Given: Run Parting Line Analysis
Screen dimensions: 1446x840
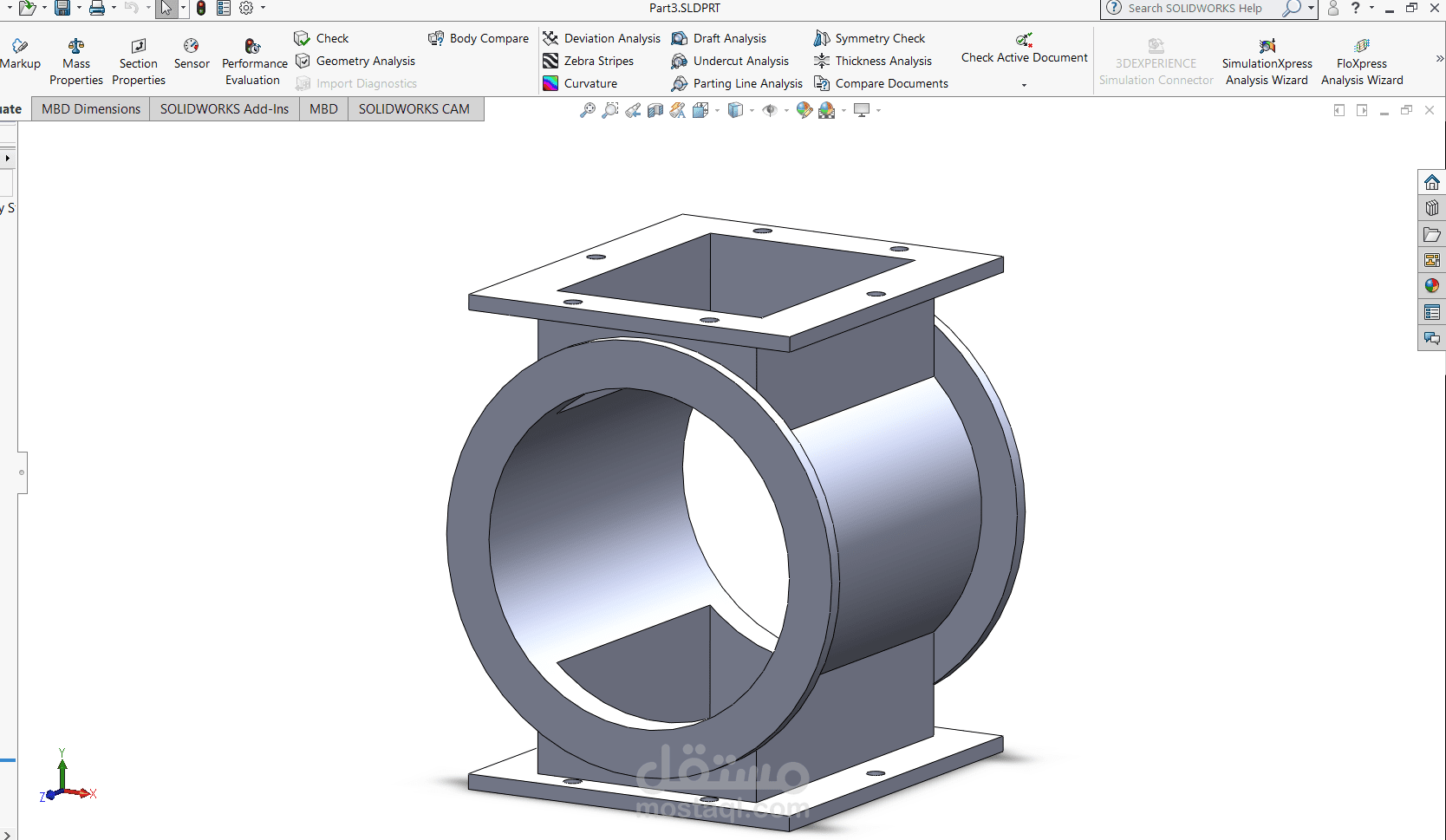Looking at the screenshot, I should point(738,83).
